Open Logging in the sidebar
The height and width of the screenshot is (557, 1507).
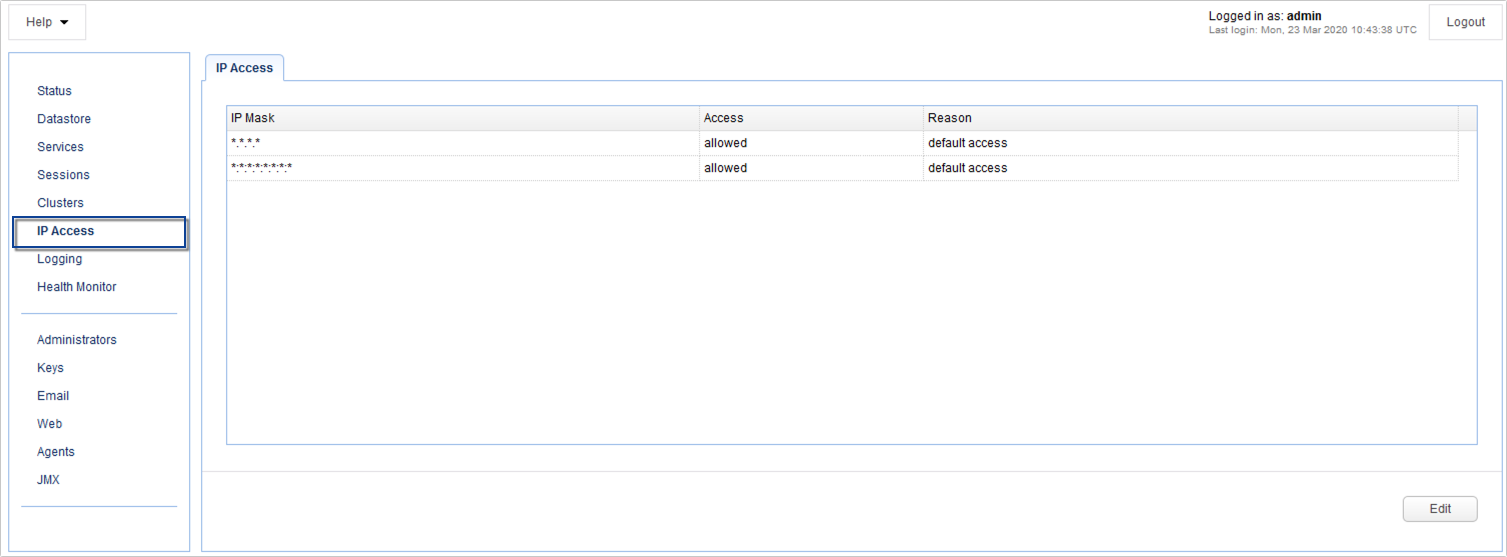[x=59, y=259]
